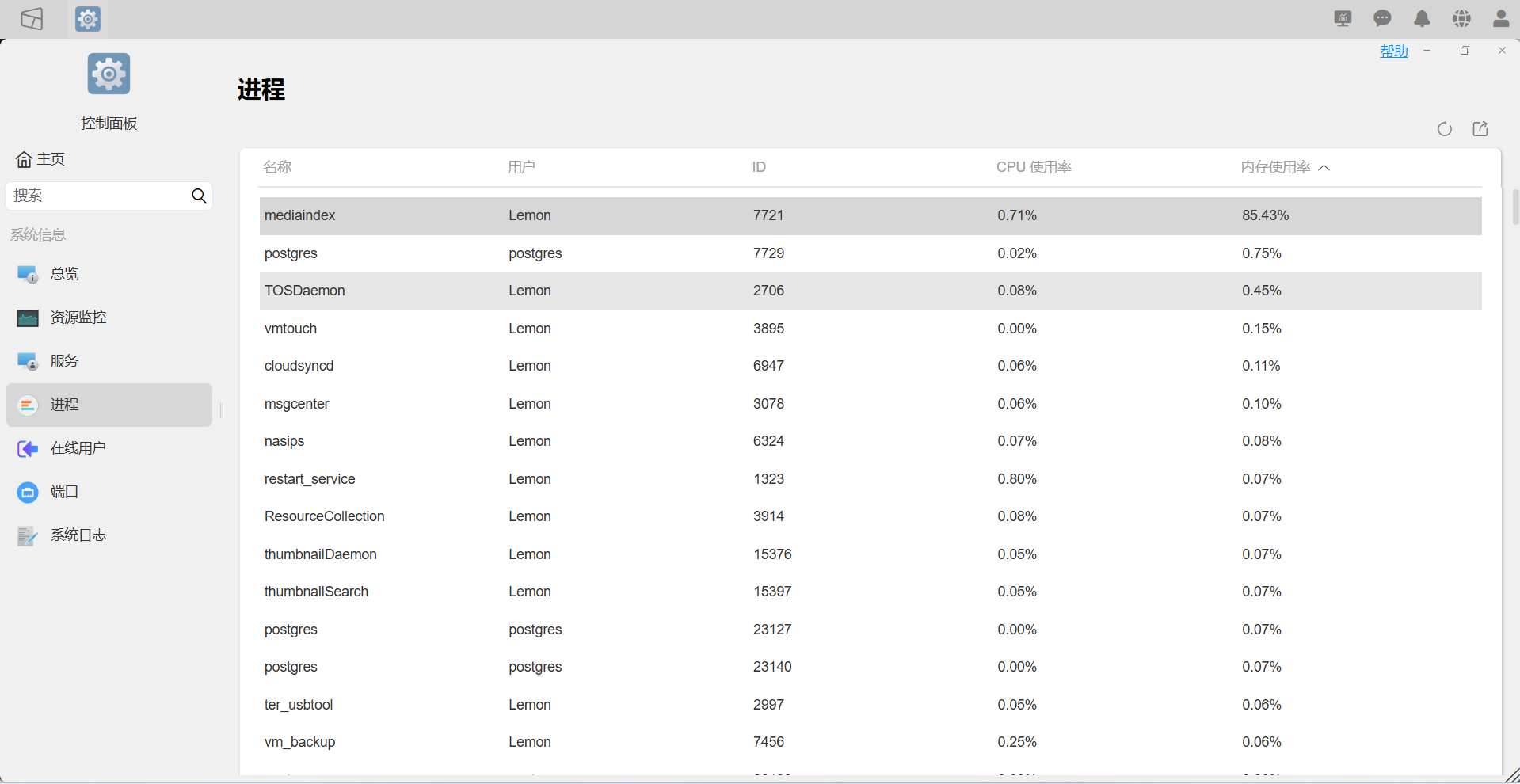
Task: Open the 服务 services page
Action: pos(109,361)
